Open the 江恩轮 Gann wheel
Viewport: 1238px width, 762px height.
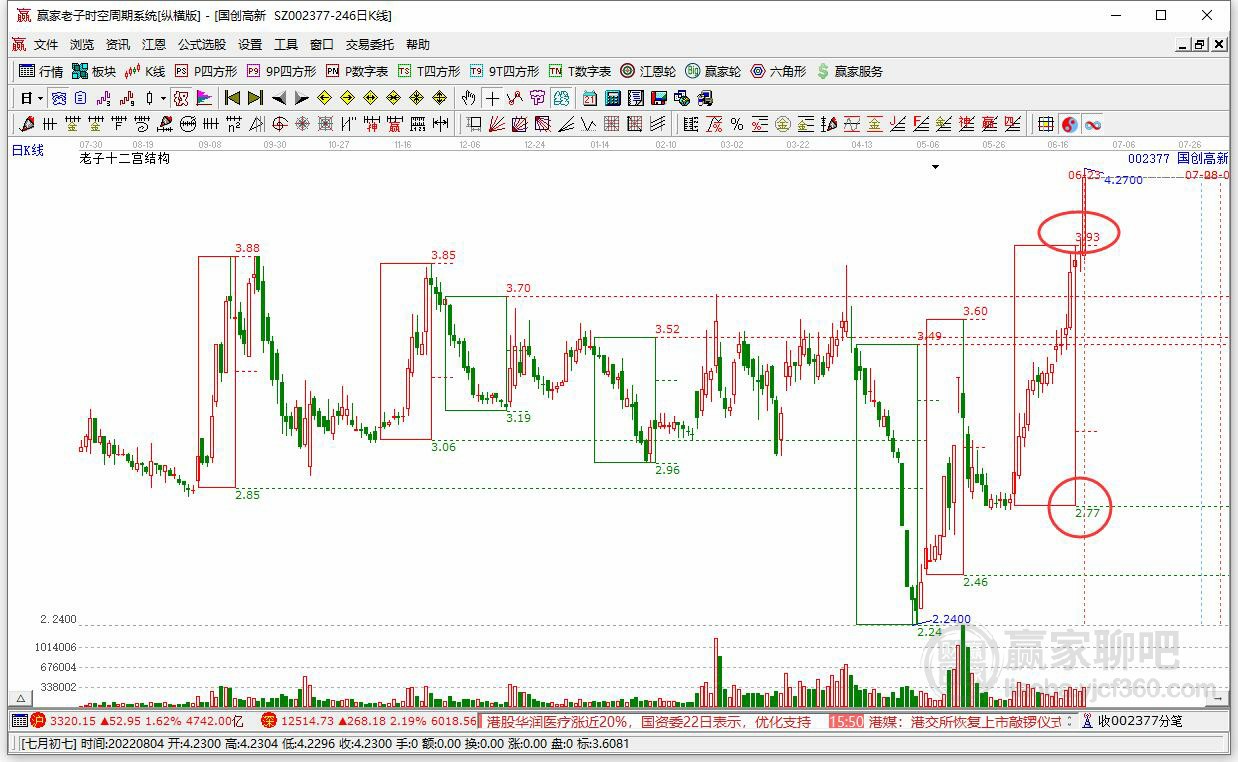(648, 71)
